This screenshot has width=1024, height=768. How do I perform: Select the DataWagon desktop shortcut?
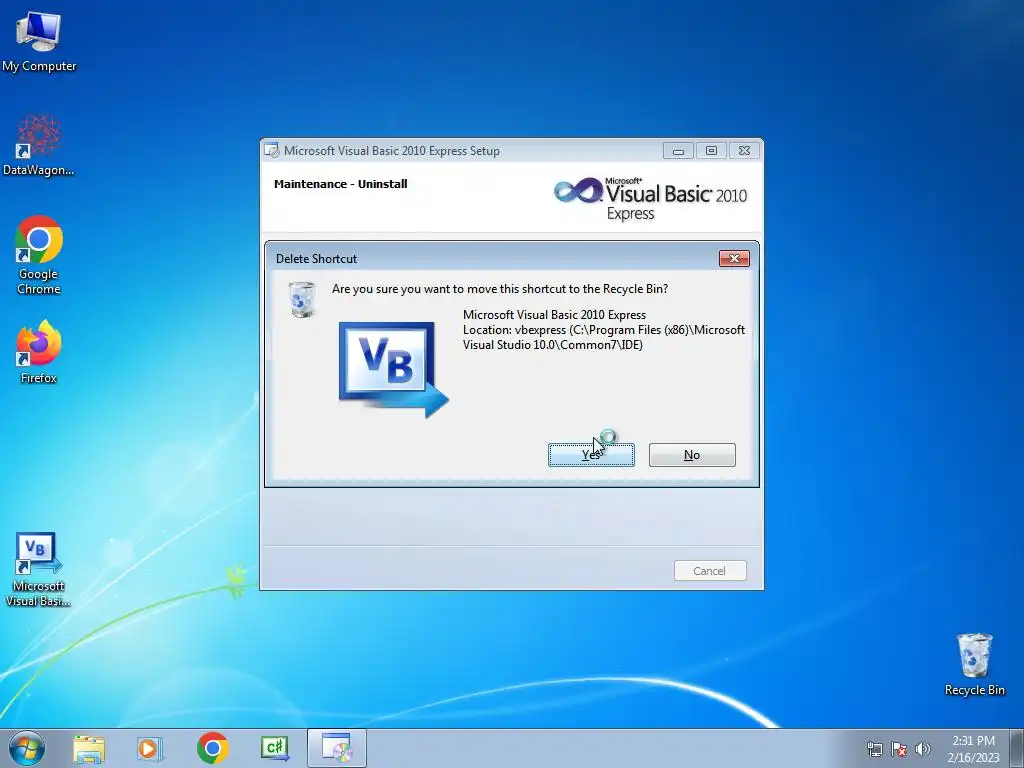click(x=39, y=146)
